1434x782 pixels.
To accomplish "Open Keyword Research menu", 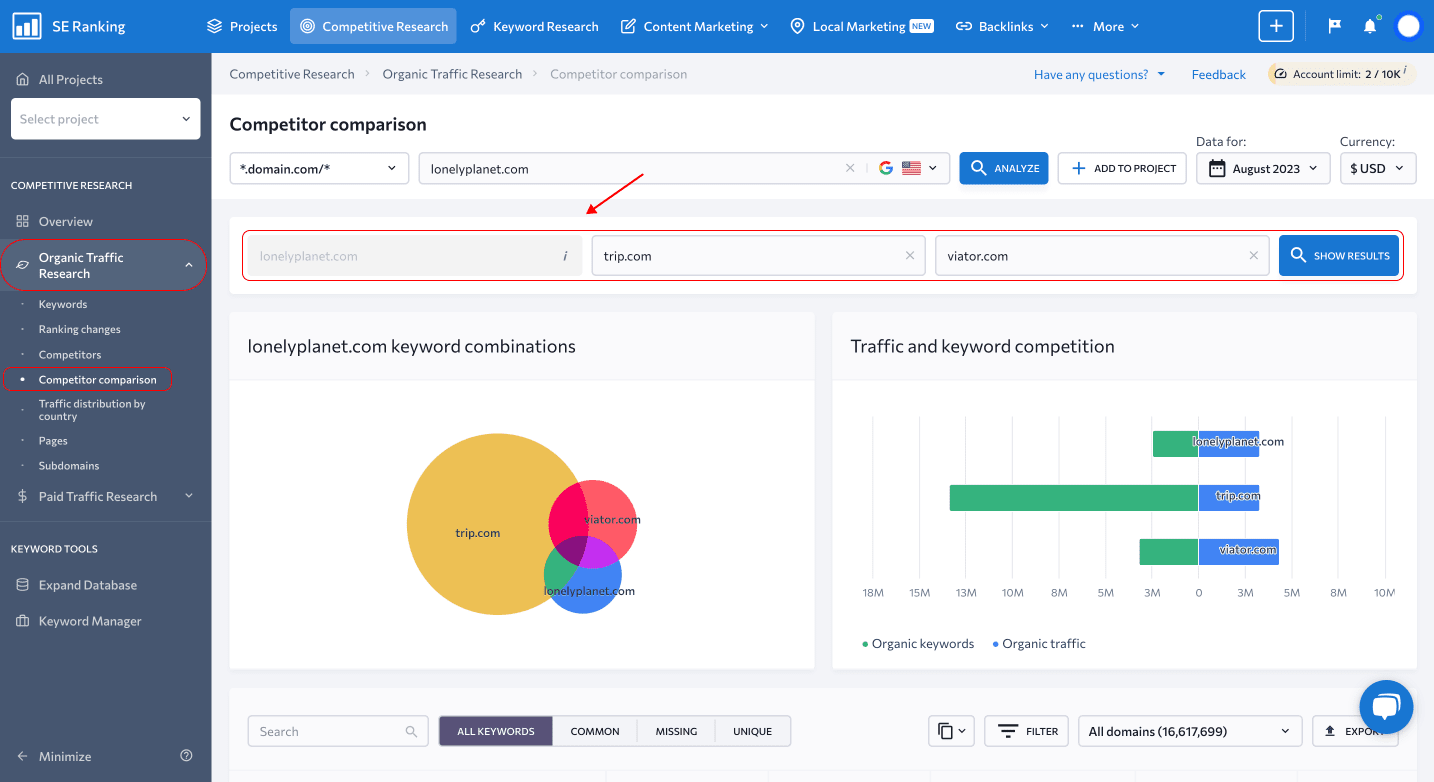I will pos(534,26).
